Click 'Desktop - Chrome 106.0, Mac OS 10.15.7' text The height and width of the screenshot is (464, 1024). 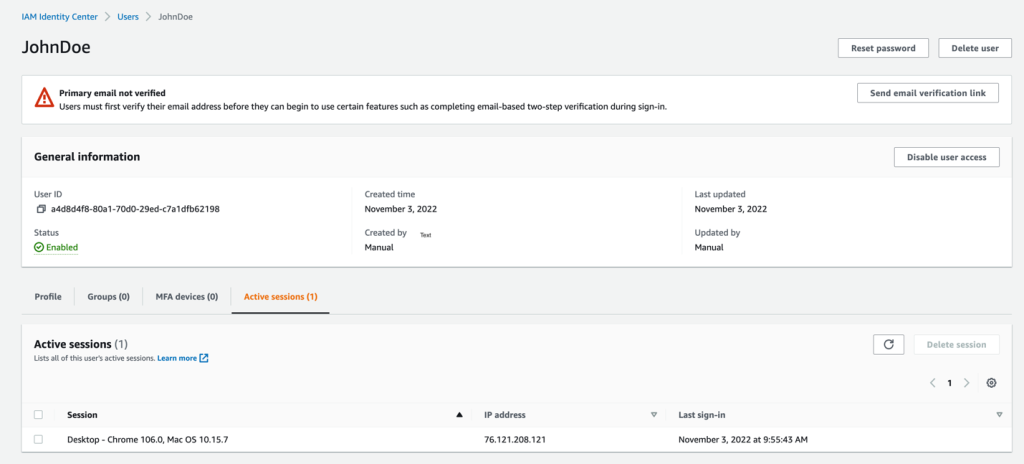coord(148,440)
